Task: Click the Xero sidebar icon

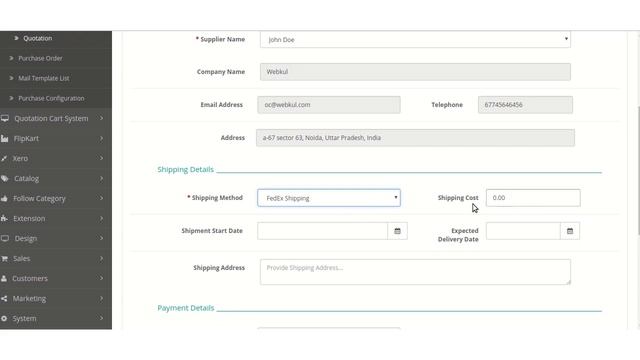Action: 4,158
